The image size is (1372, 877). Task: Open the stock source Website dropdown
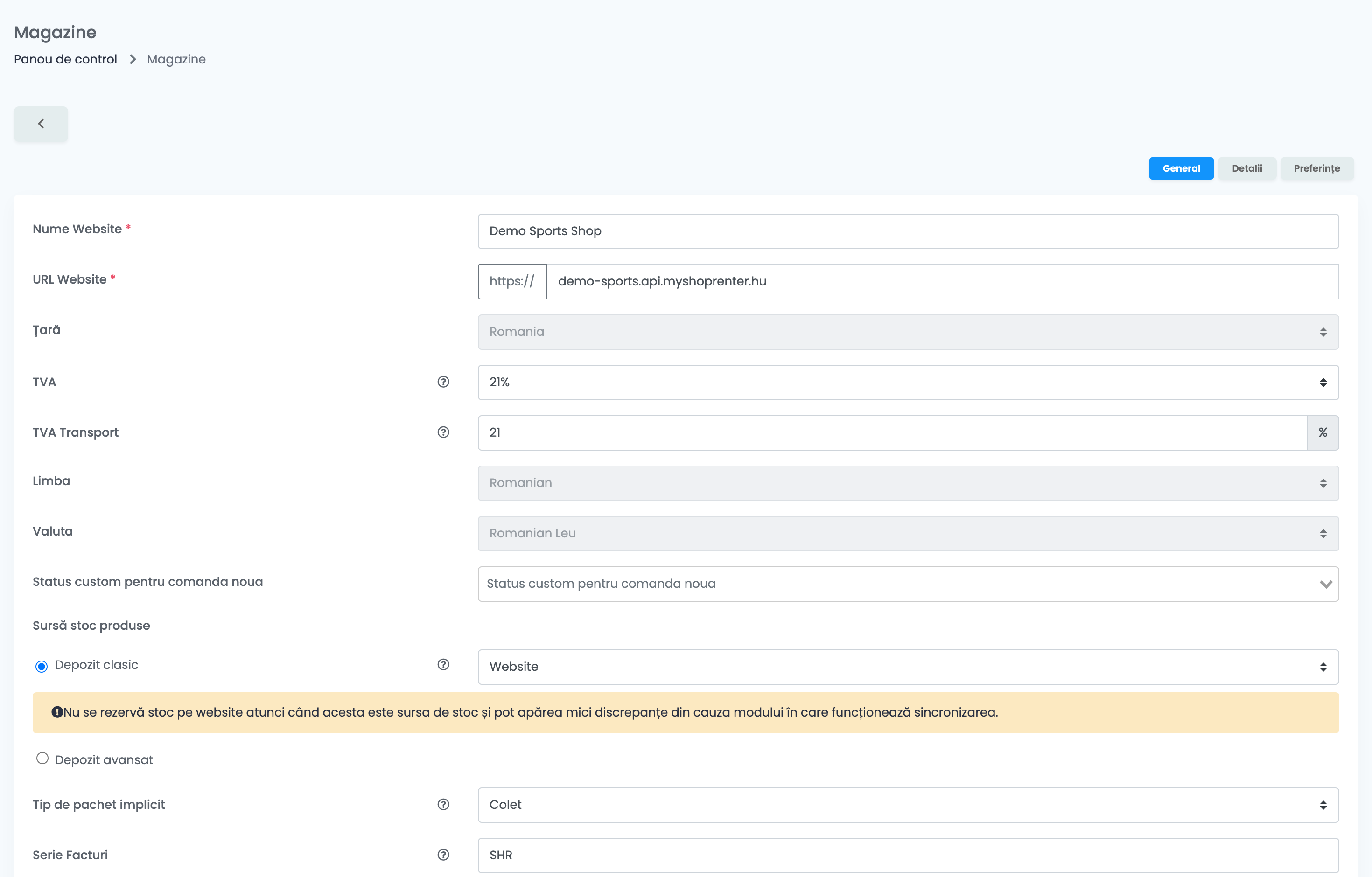(908, 667)
